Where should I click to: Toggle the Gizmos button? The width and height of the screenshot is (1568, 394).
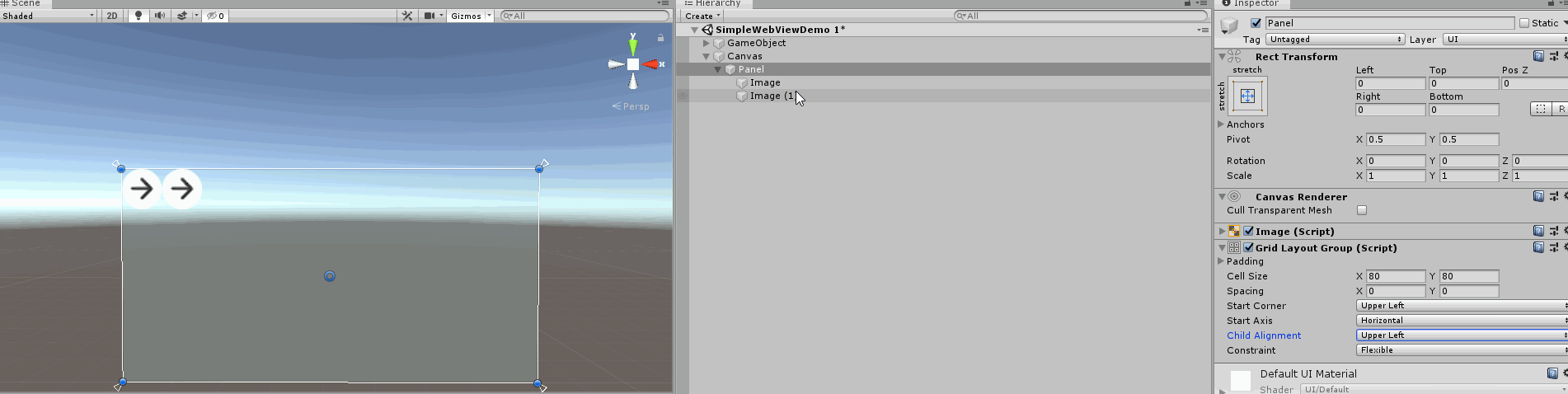pyautogui.click(x=466, y=16)
